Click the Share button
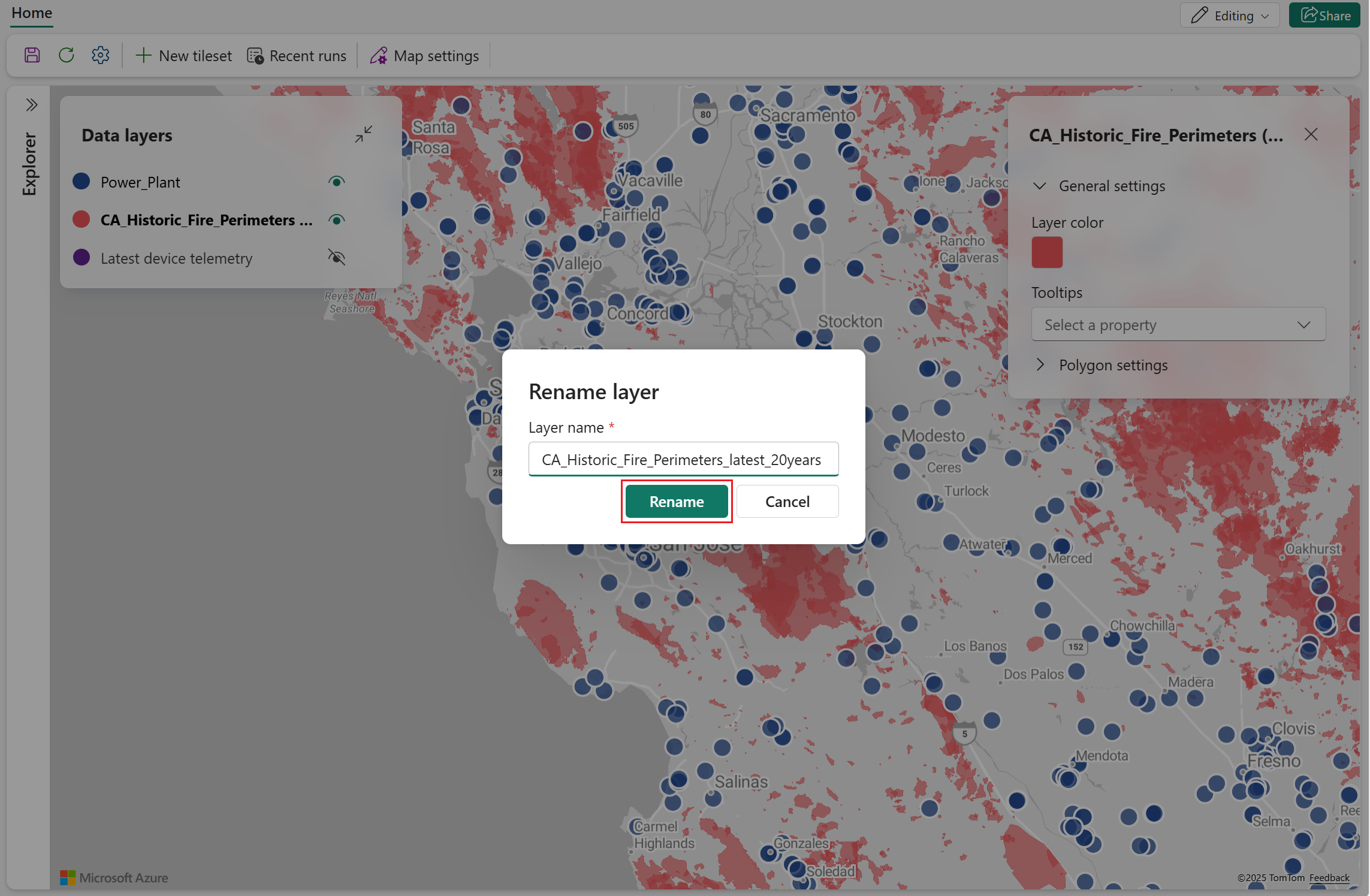The image size is (1370, 896). (x=1324, y=16)
